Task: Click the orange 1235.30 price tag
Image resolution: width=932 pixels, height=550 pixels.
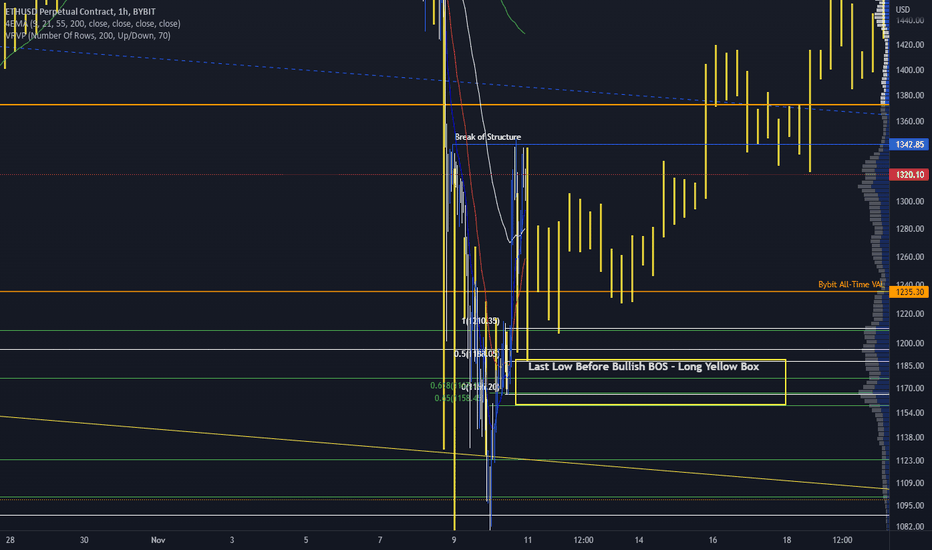Action: tap(909, 292)
